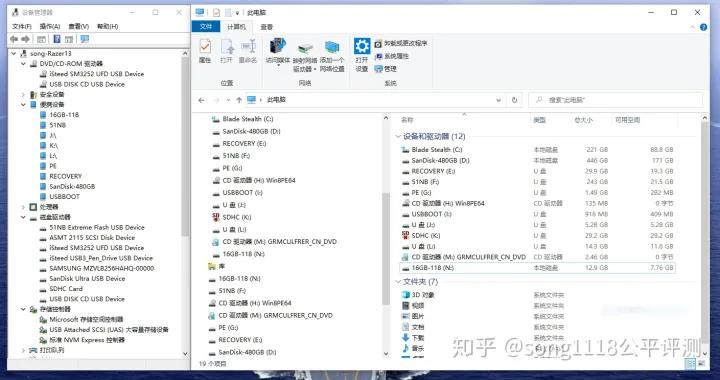Collapse the 设备和驱动器 (12) group
The image size is (720, 380).
point(398,137)
